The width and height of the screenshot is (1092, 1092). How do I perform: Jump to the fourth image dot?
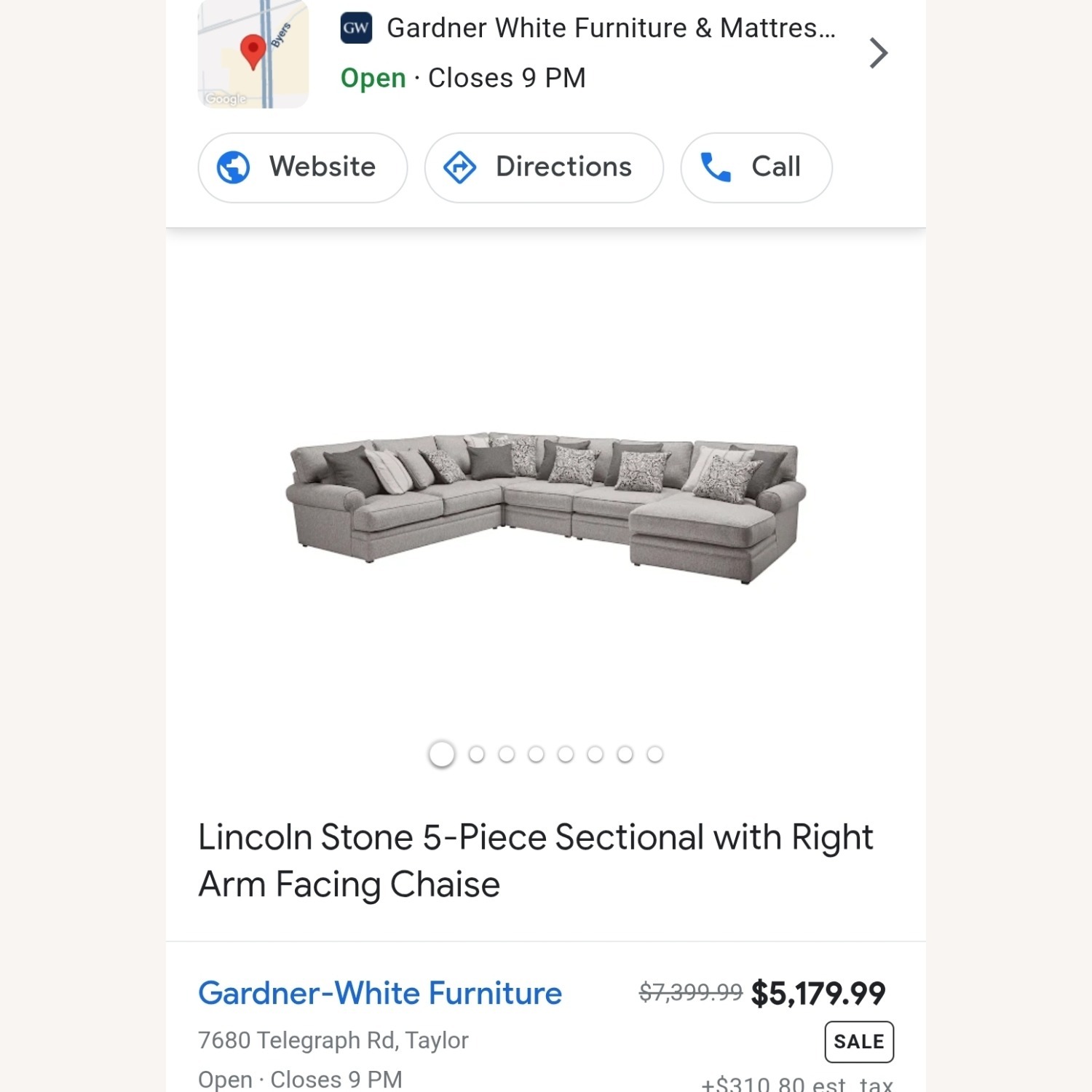click(x=537, y=754)
